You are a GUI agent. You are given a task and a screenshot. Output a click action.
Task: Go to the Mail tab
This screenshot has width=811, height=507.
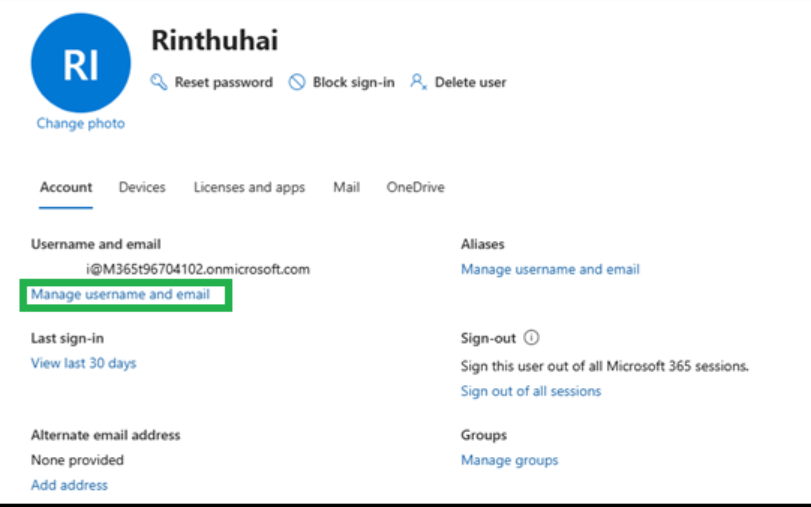(347, 187)
